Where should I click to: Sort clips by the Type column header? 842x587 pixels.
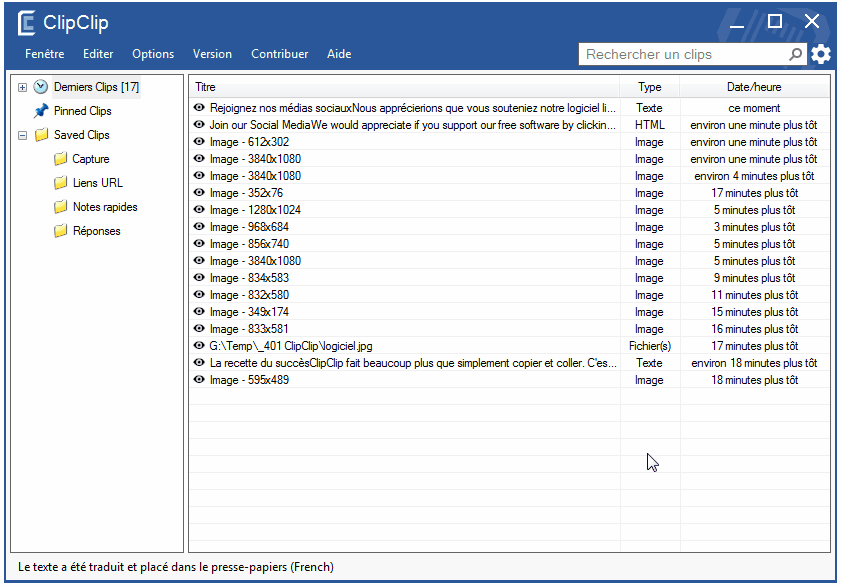click(x=650, y=87)
